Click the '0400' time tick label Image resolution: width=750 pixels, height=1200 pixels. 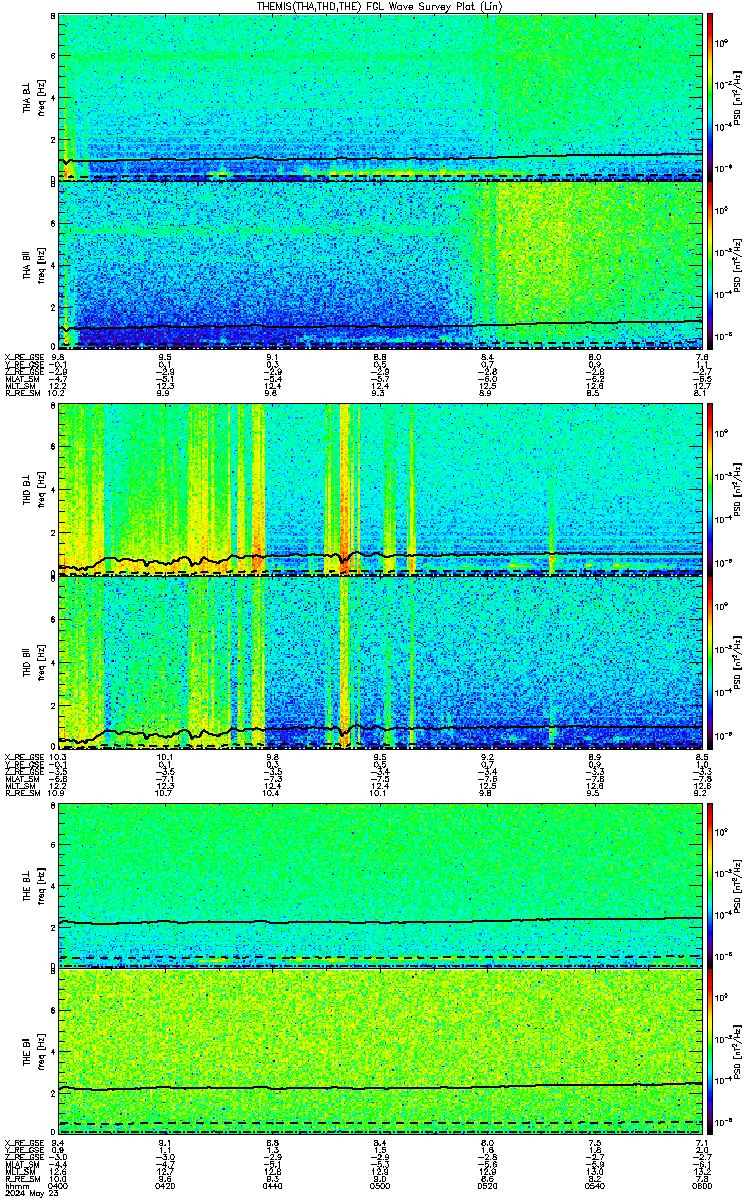[59, 1185]
